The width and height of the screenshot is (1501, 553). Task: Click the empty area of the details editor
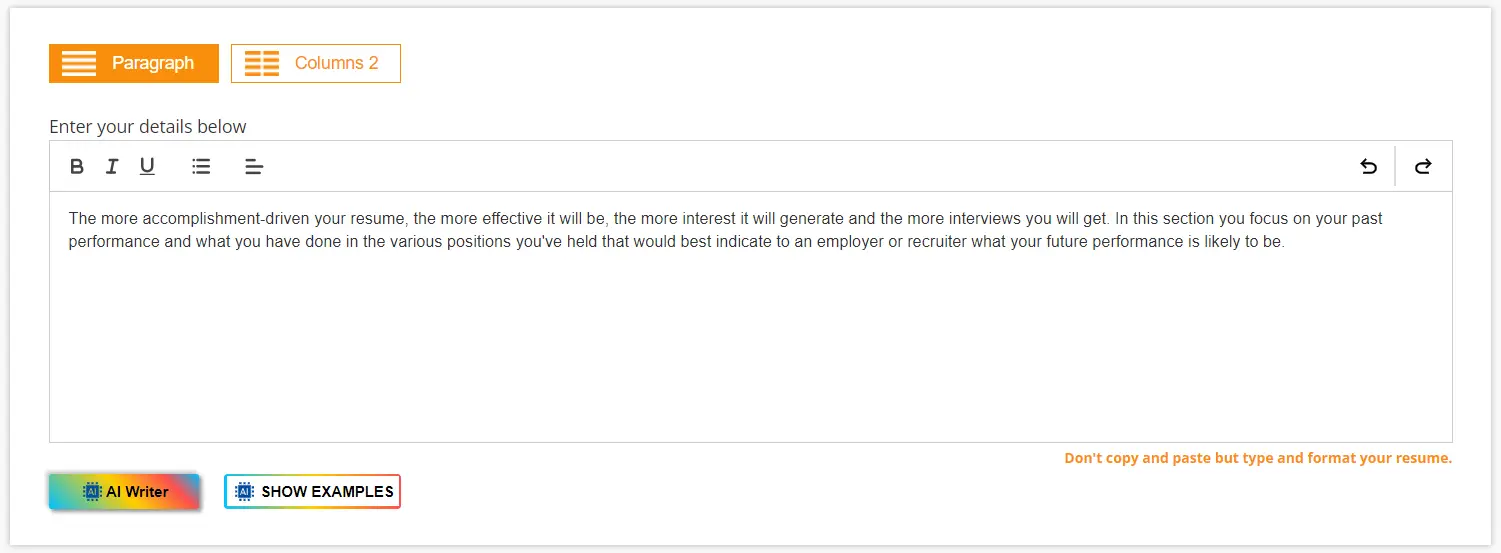click(750, 350)
